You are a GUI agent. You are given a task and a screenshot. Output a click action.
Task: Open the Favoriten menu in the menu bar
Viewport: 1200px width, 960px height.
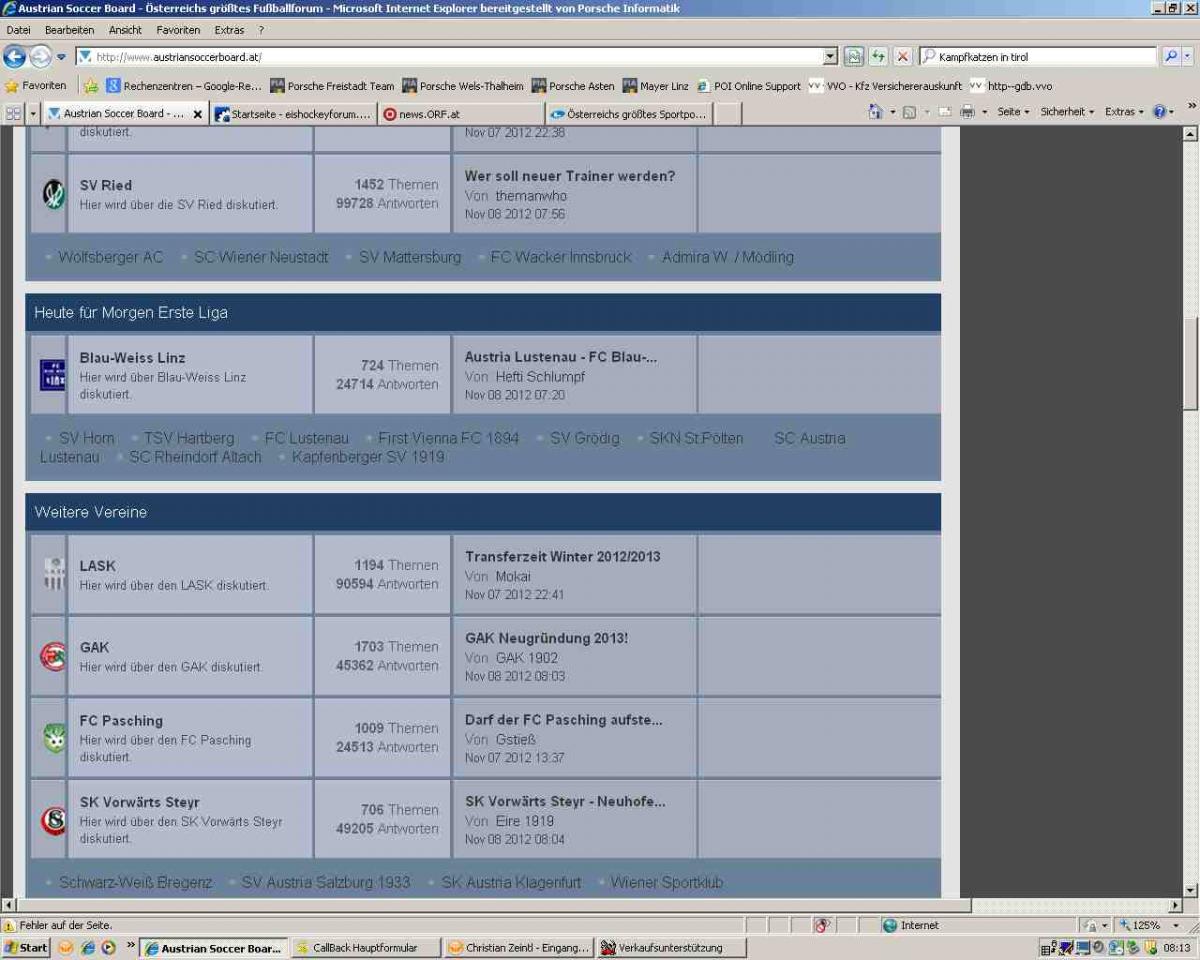tap(178, 30)
